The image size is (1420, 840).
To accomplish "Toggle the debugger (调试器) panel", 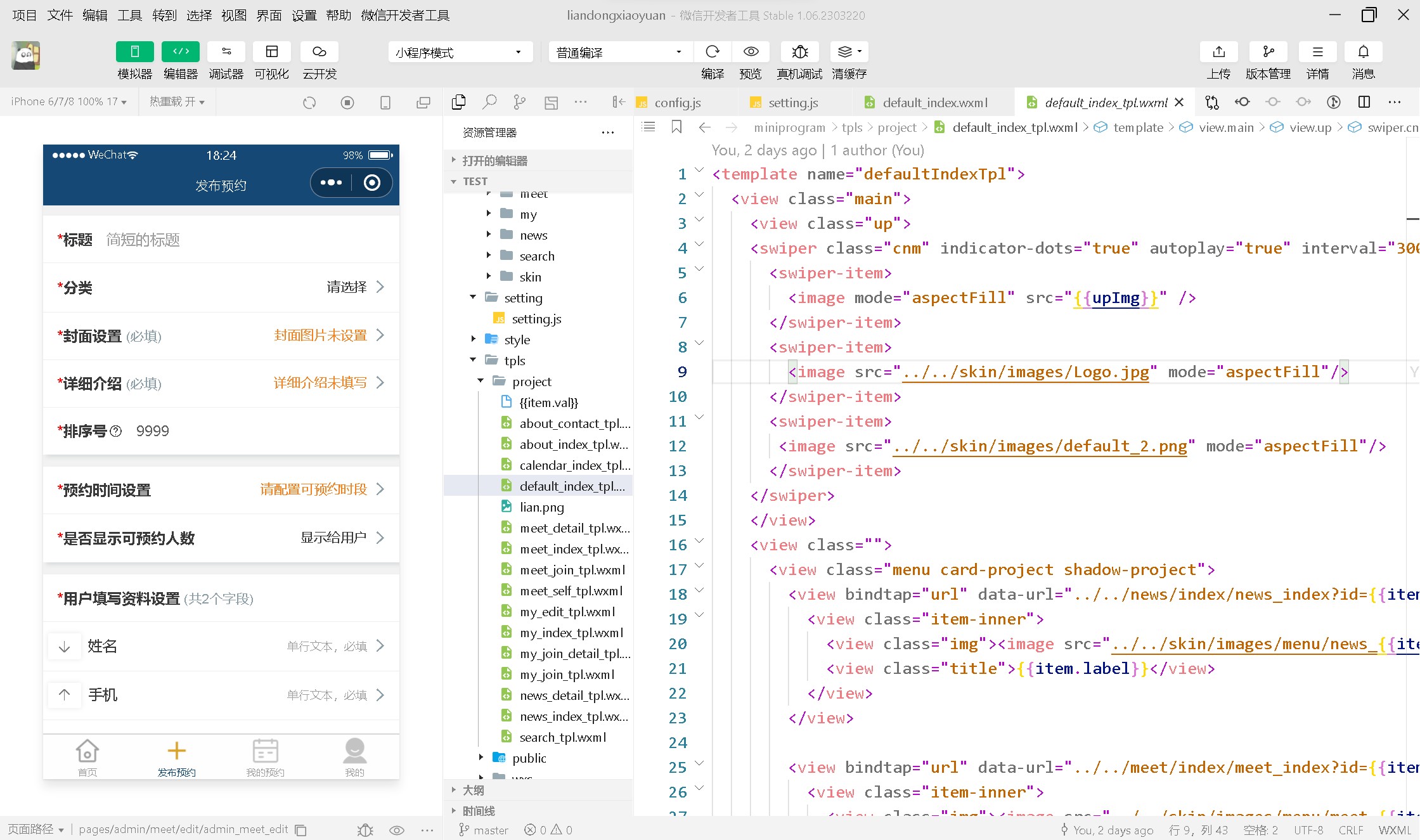I will (226, 52).
